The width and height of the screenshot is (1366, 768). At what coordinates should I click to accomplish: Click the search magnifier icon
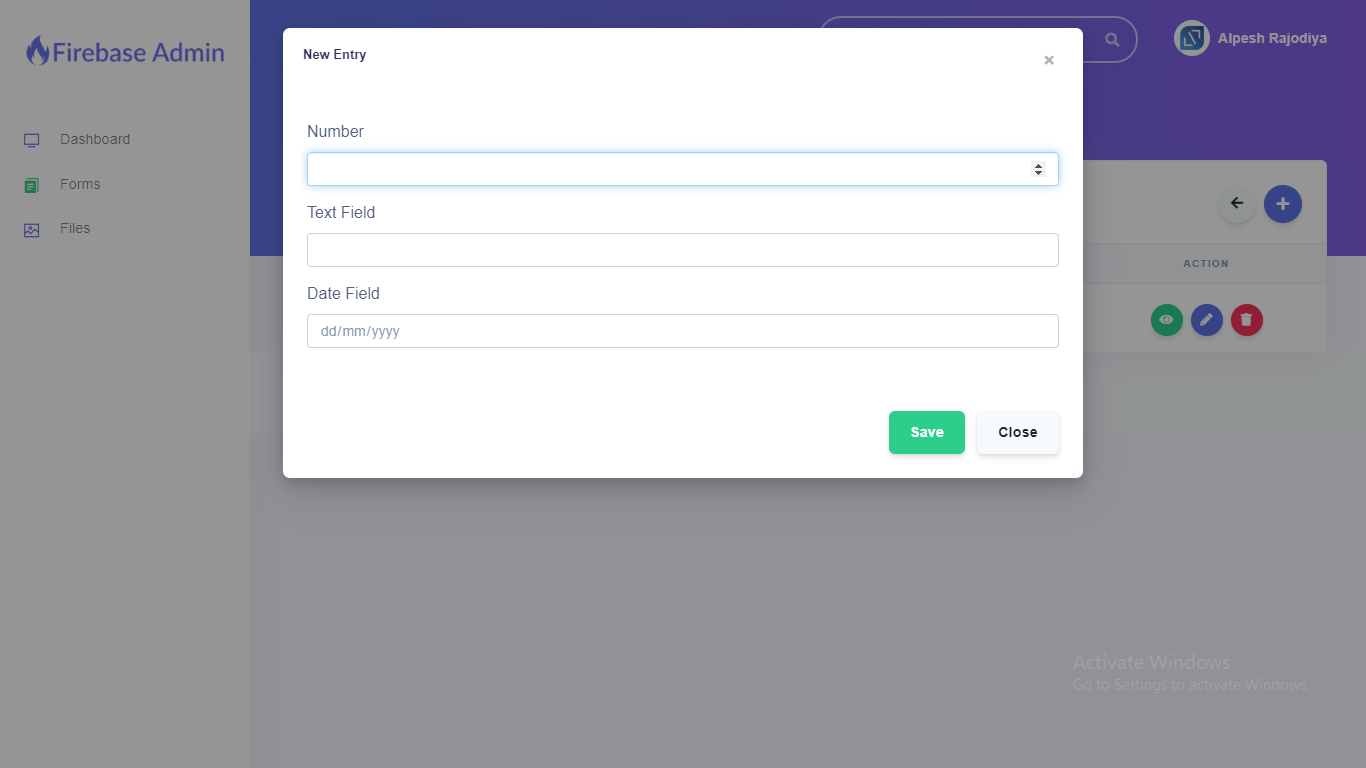(x=1112, y=40)
